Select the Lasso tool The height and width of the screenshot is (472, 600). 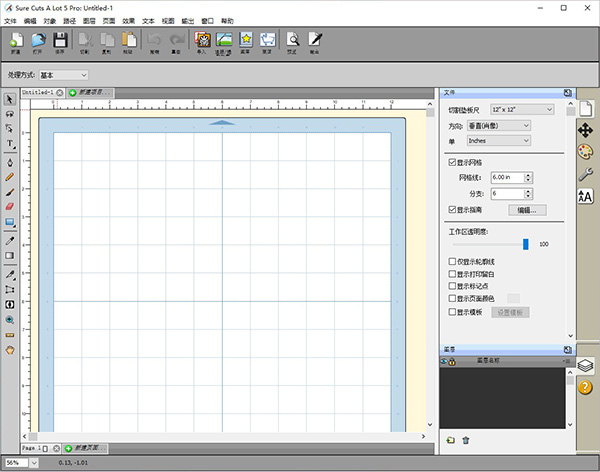(x=10, y=114)
